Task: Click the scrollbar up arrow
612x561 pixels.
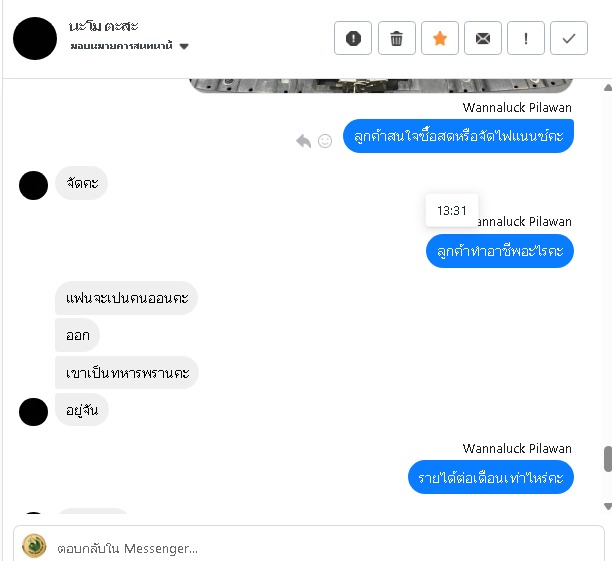Action: tap(607, 88)
